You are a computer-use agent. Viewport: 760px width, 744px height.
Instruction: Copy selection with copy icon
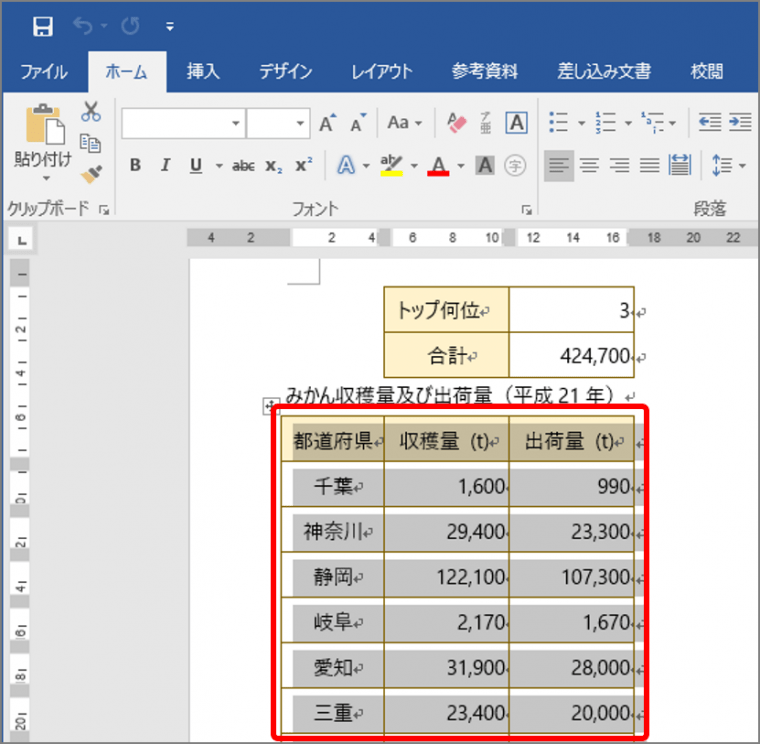(x=91, y=143)
